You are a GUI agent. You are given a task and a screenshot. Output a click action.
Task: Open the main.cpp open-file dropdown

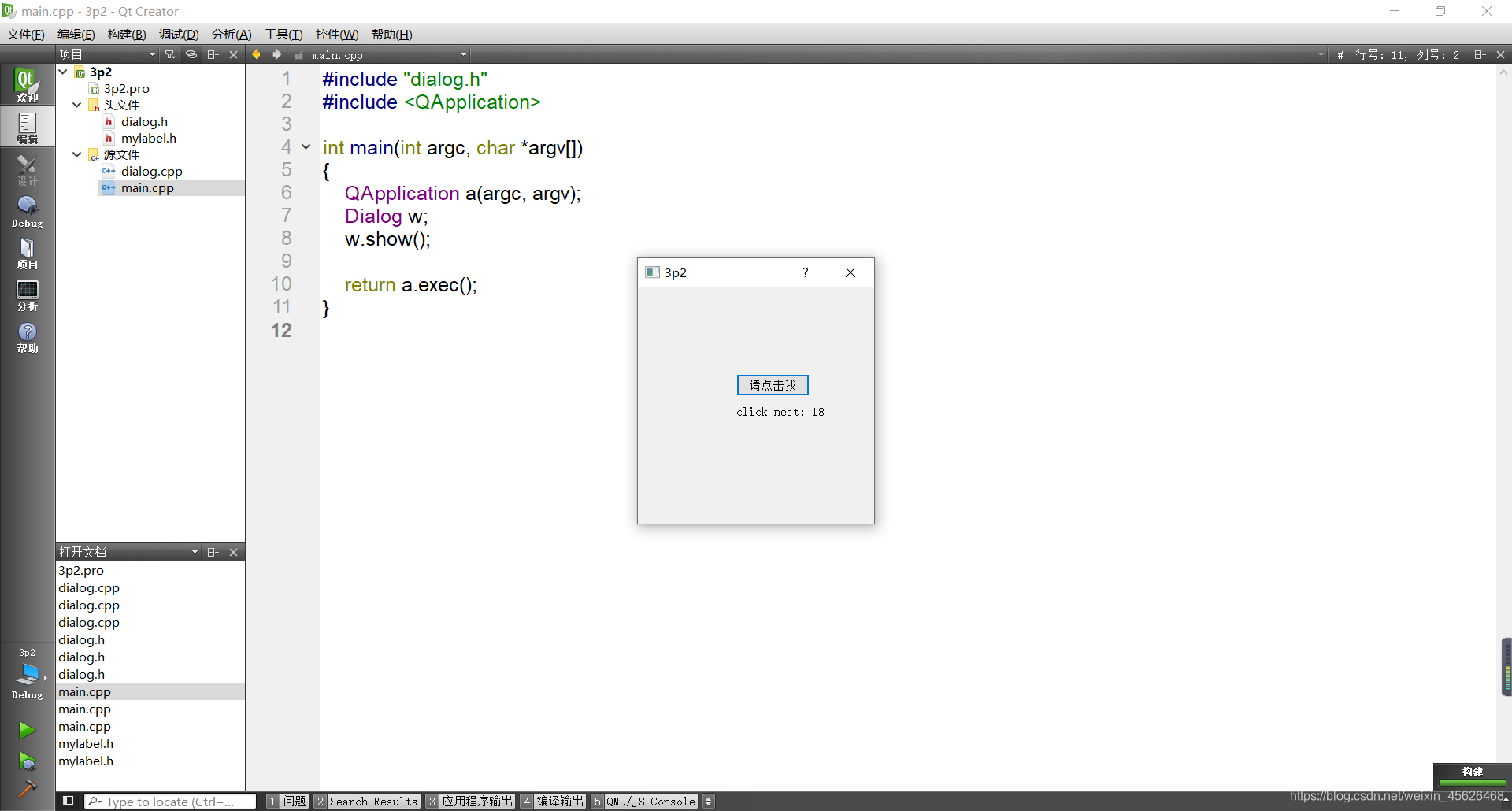389,55
